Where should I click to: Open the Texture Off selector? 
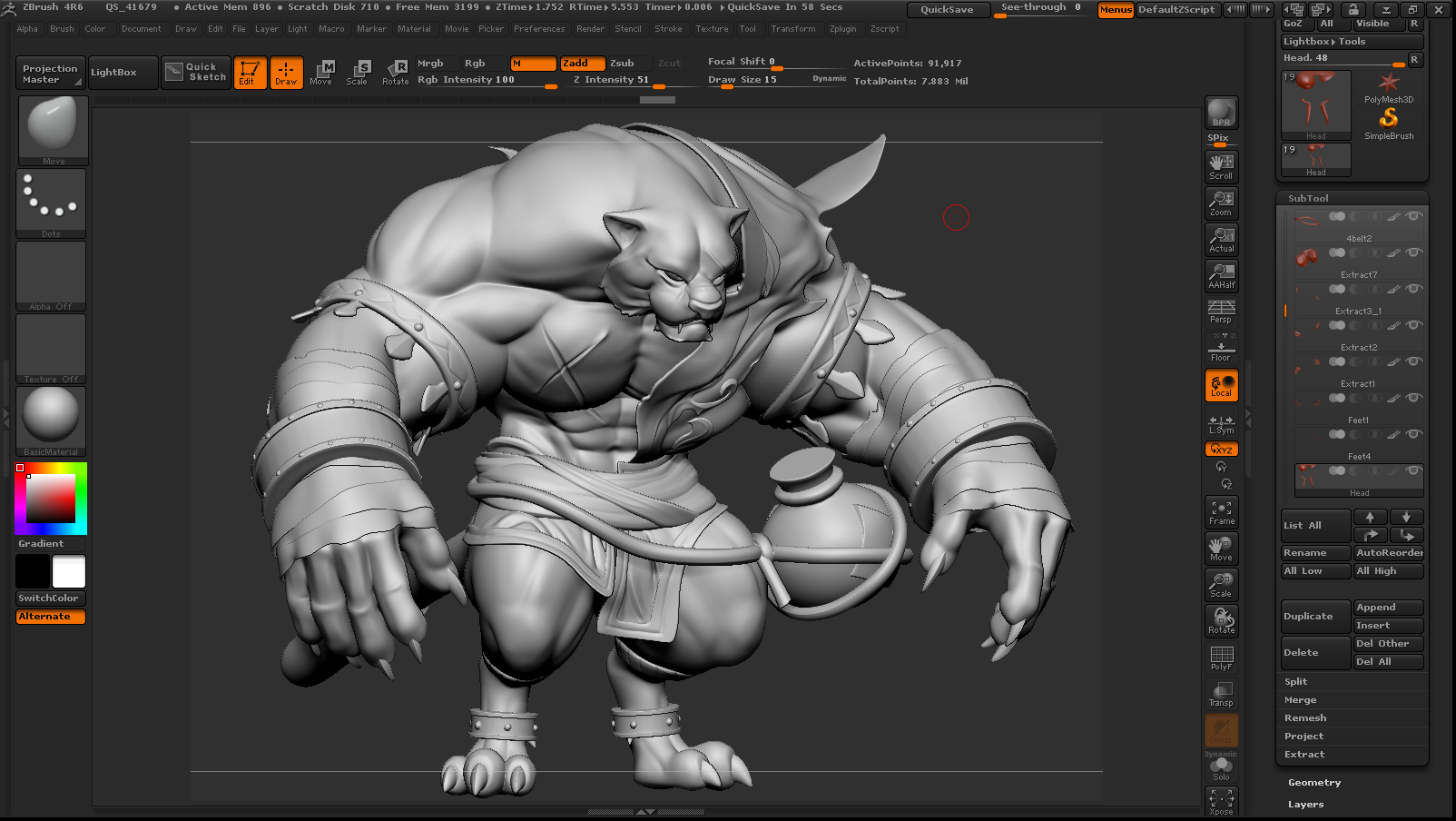click(51, 349)
